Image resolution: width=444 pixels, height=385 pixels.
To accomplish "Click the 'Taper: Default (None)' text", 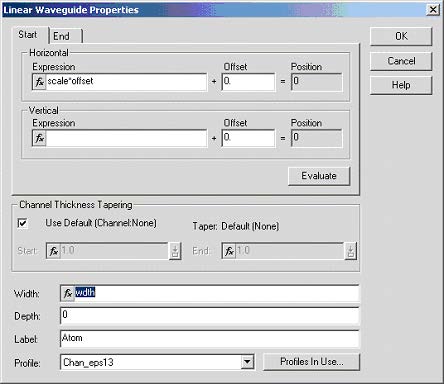I will 236,226.
